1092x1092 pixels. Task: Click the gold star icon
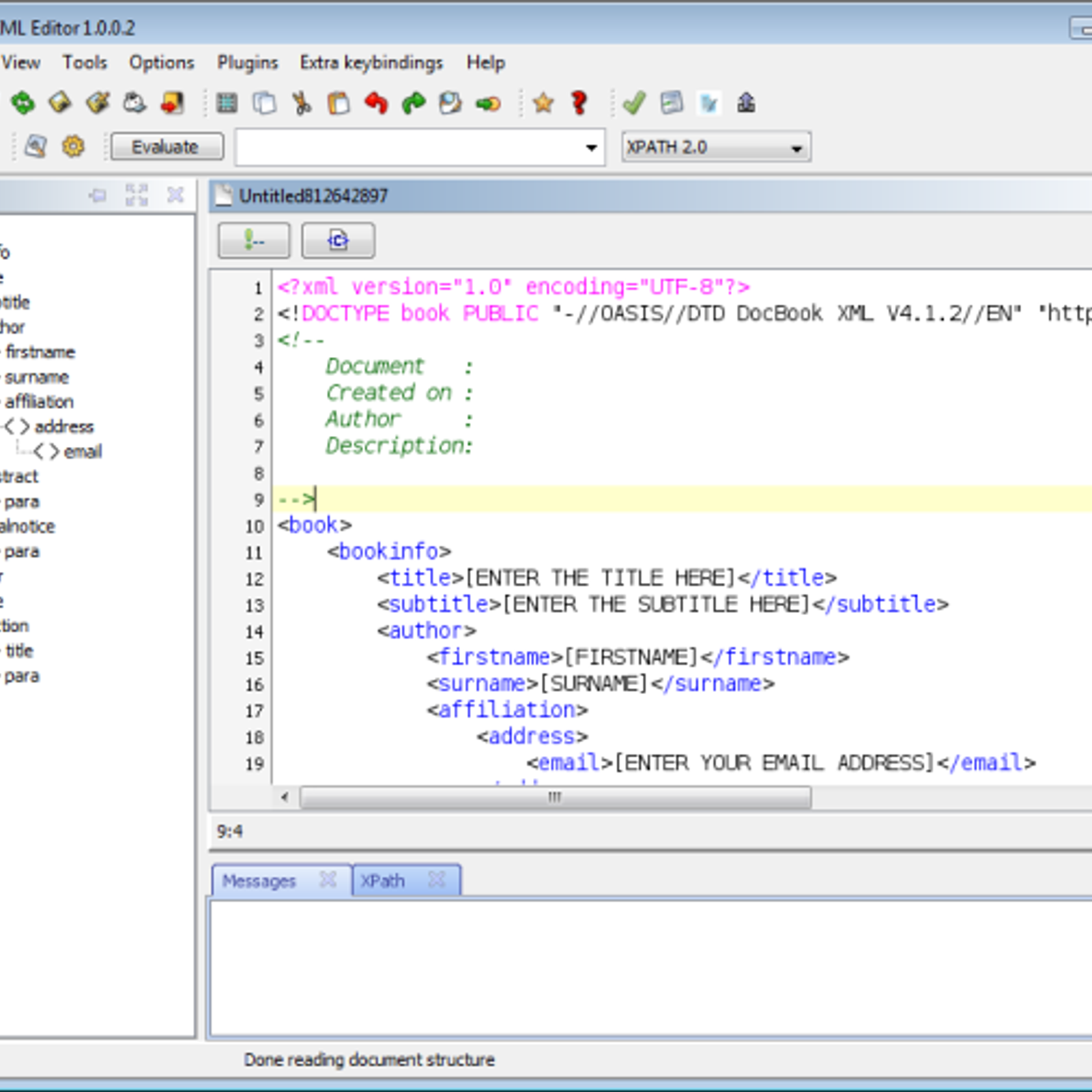tap(543, 104)
